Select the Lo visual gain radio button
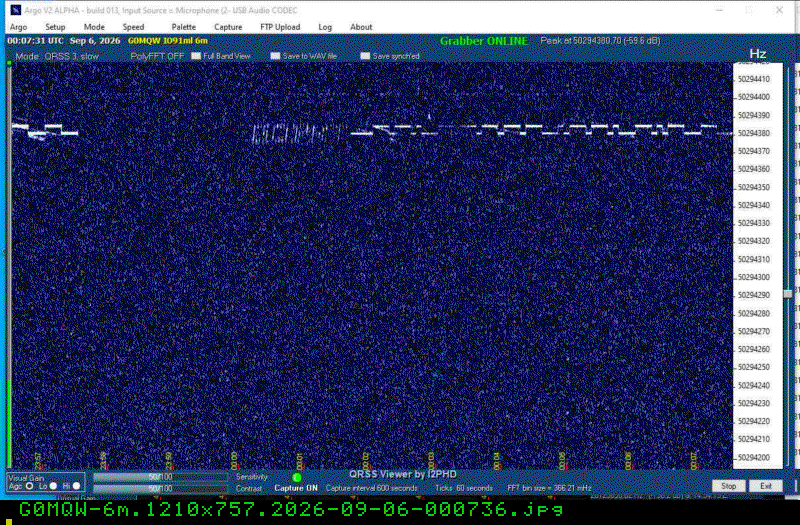This screenshot has height=525, width=800. (x=53, y=486)
